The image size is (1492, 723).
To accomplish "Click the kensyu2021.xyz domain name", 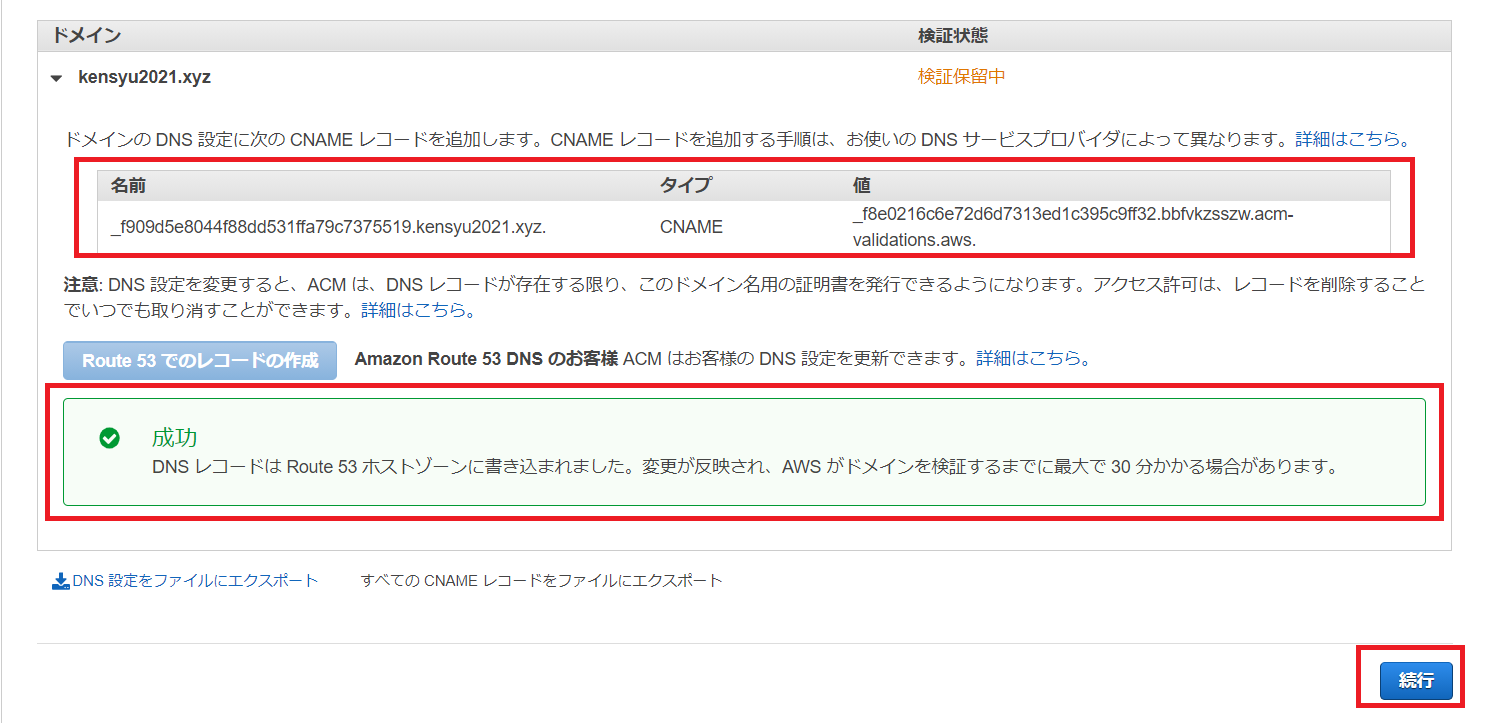I will (x=144, y=77).
